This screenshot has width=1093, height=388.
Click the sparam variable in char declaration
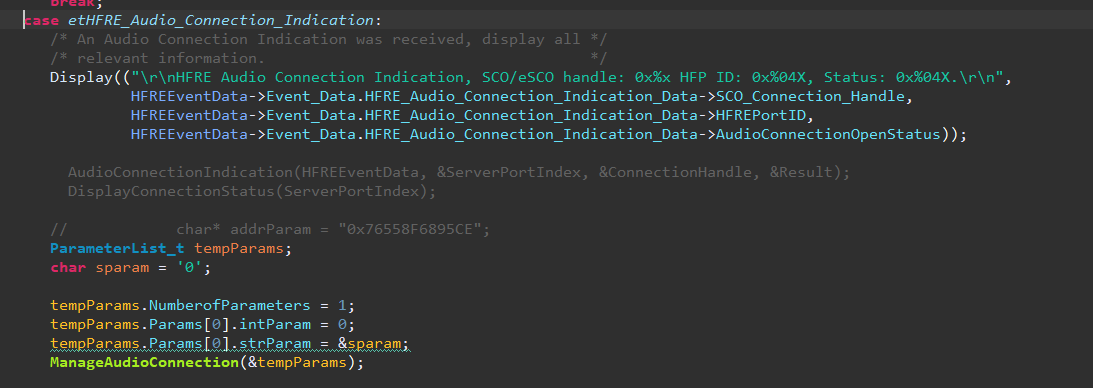coord(122,267)
